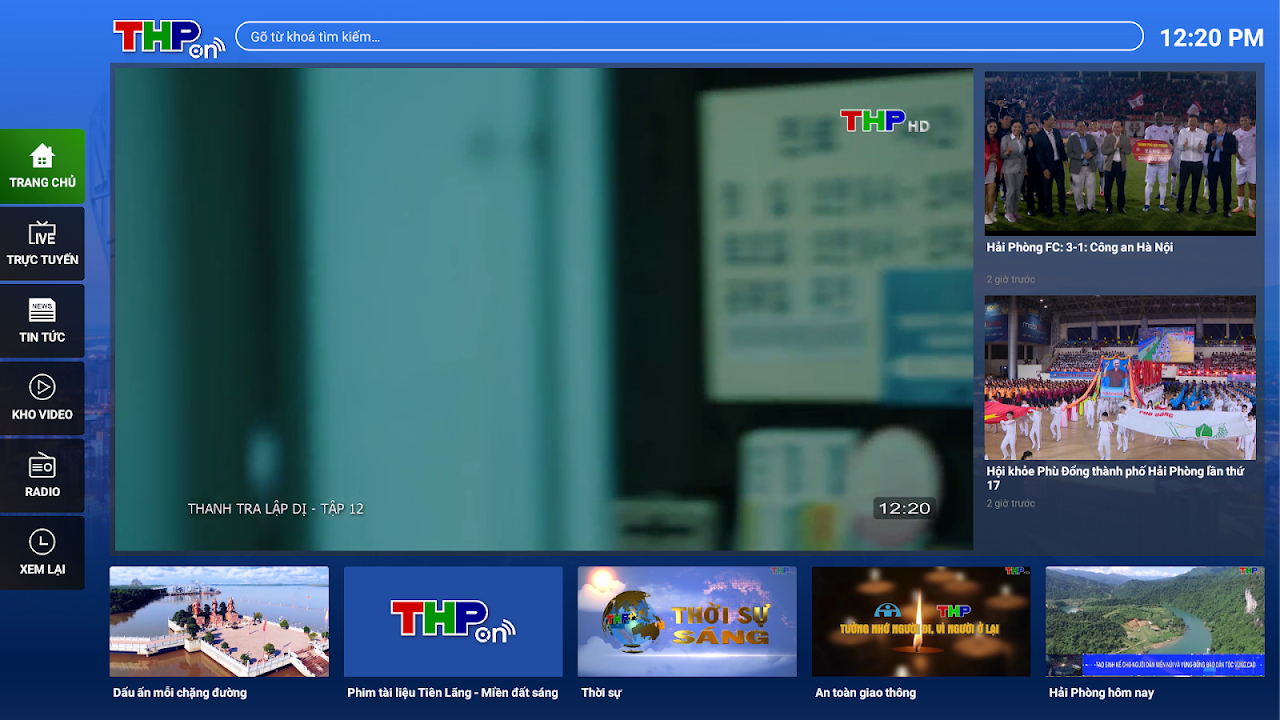Open the Trực Tuyến live TV icon
1280x720 pixels.
(42, 234)
